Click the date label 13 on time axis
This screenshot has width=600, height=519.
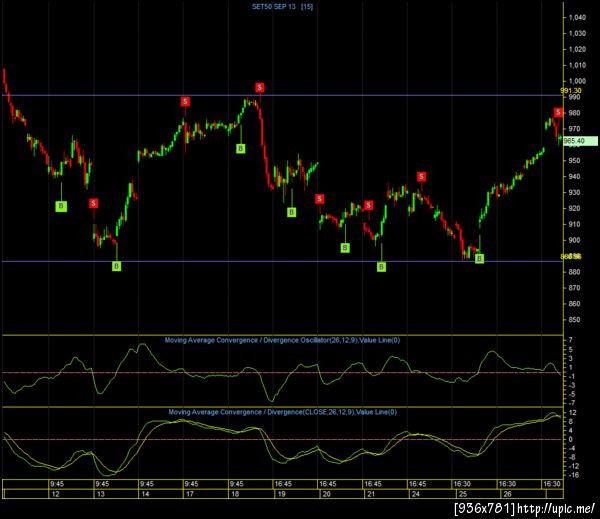tap(101, 494)
